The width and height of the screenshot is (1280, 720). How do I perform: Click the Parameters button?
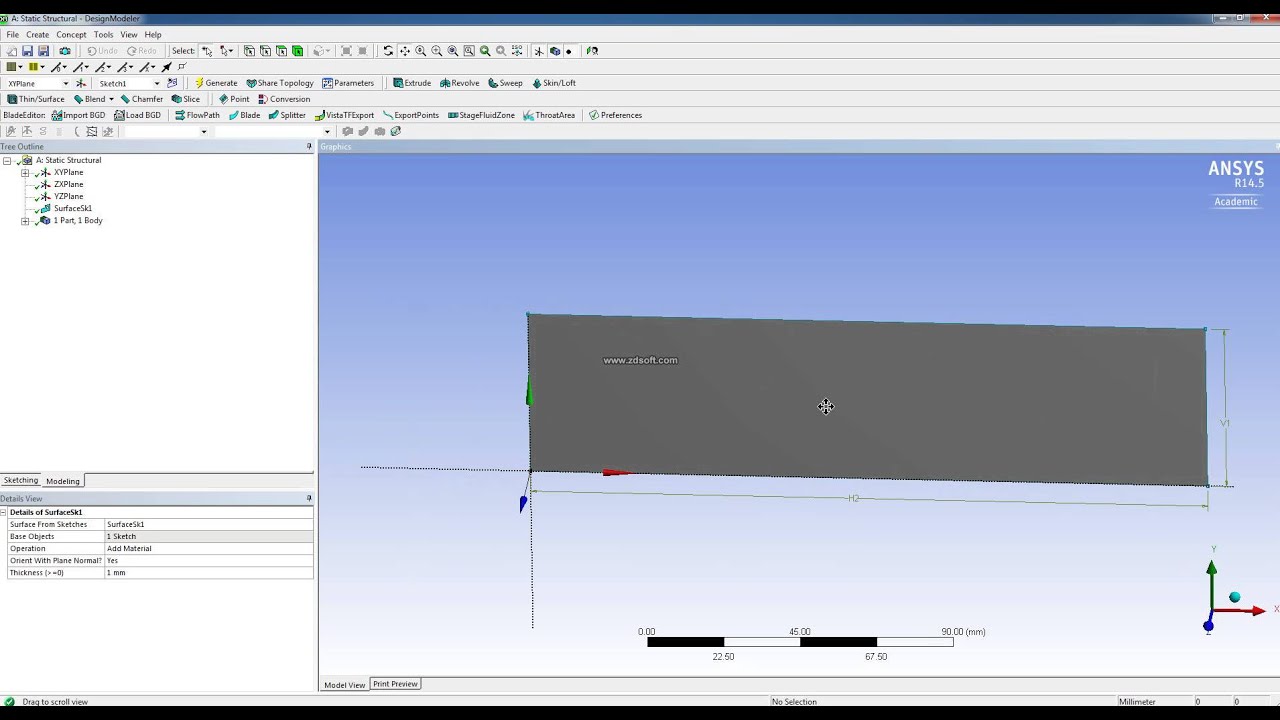pos(348,83)
